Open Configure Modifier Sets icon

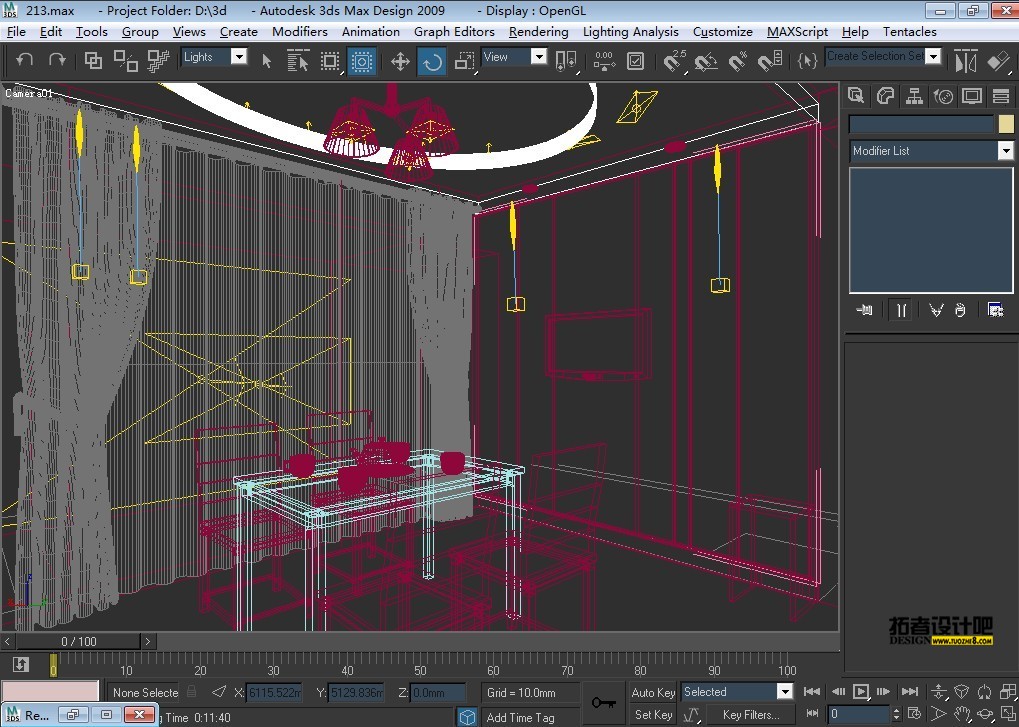click(995, 310)
